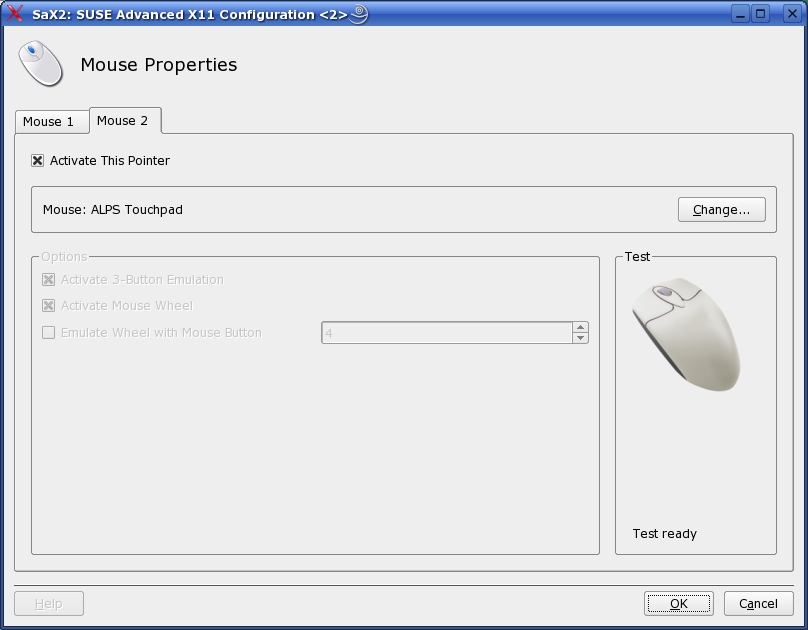
Task: Confirm settings with the OK button
Action: tap(679, 604)
